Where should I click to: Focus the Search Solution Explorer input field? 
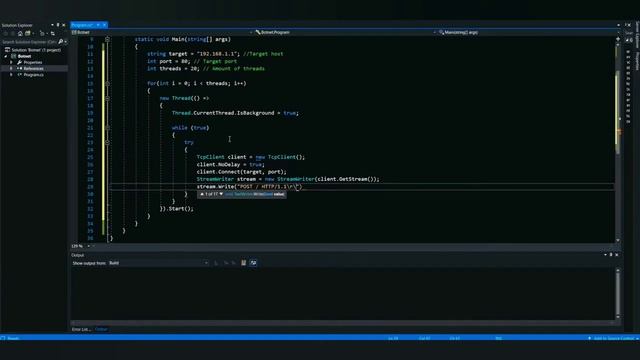(x=29, y=42)
